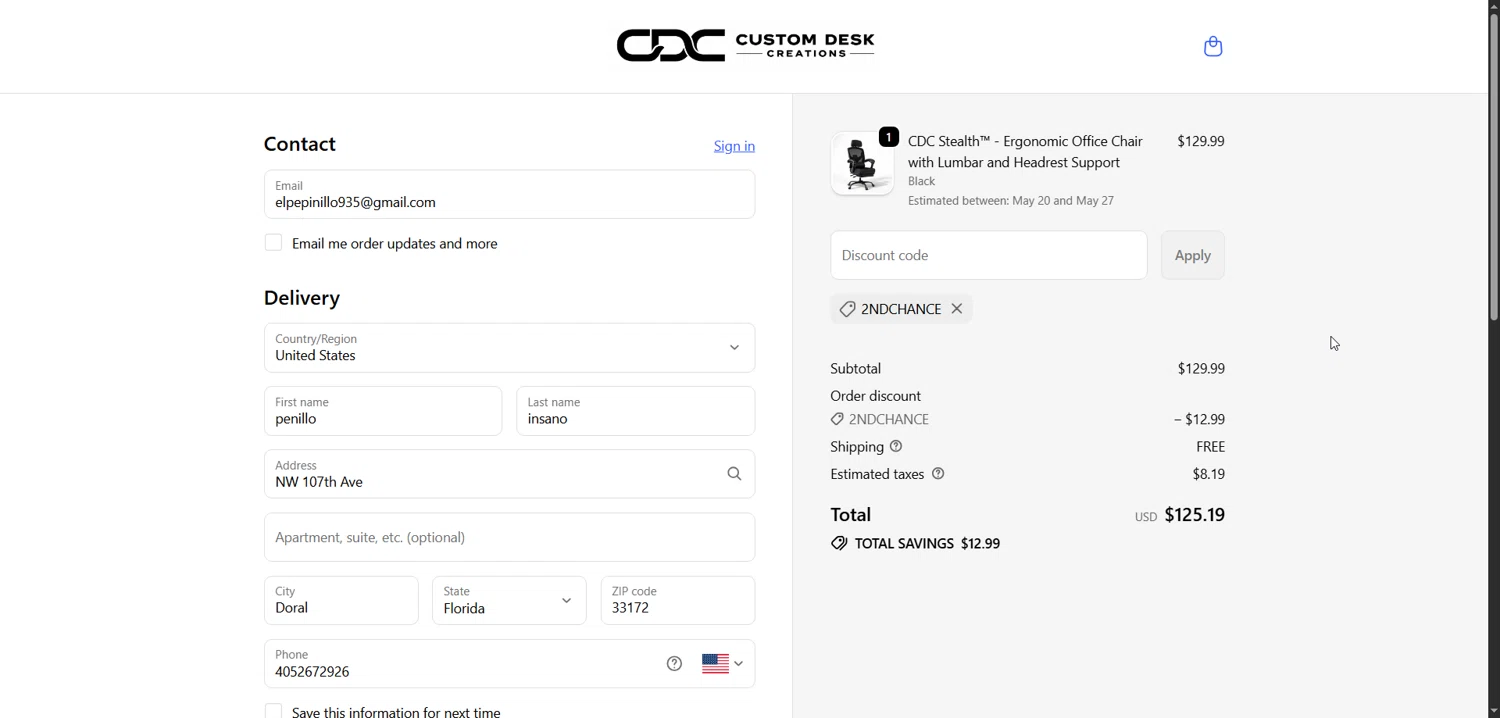Open the shopping bag cart icon
Image resolution: width=1500 pixels, height=718 pixels.
1213,46
